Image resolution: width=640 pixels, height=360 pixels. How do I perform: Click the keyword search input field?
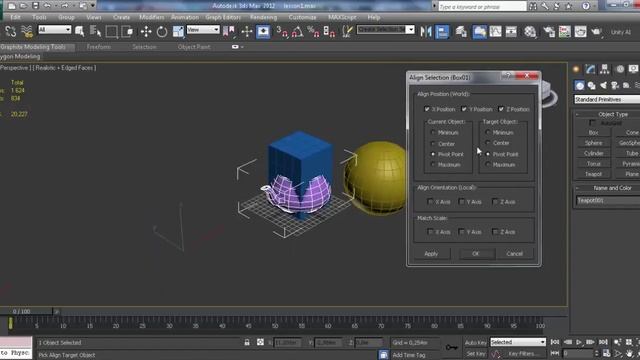482,7
